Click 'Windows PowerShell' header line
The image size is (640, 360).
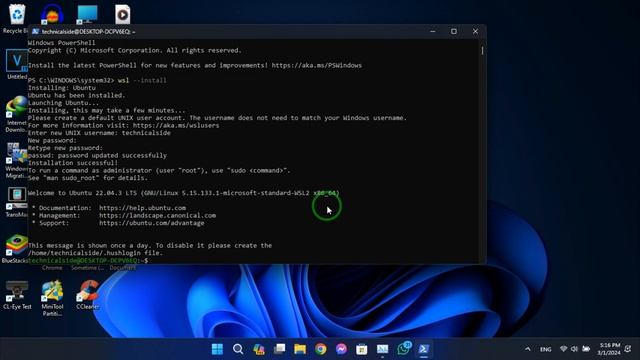[x=61, y=43]
